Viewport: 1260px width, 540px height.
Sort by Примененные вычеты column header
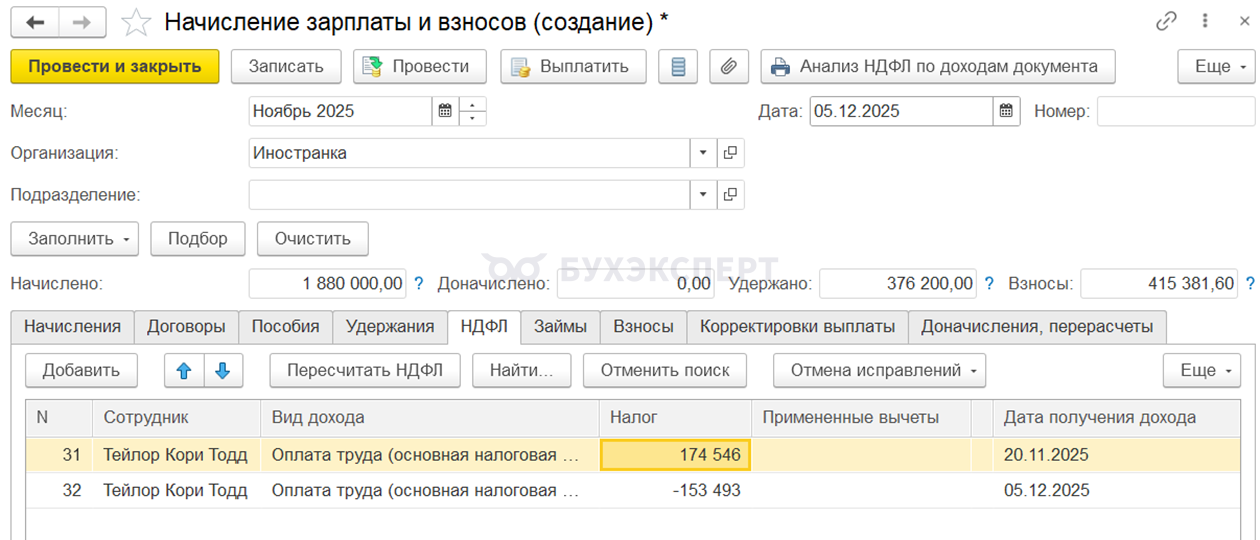click(x=860, y=418)
